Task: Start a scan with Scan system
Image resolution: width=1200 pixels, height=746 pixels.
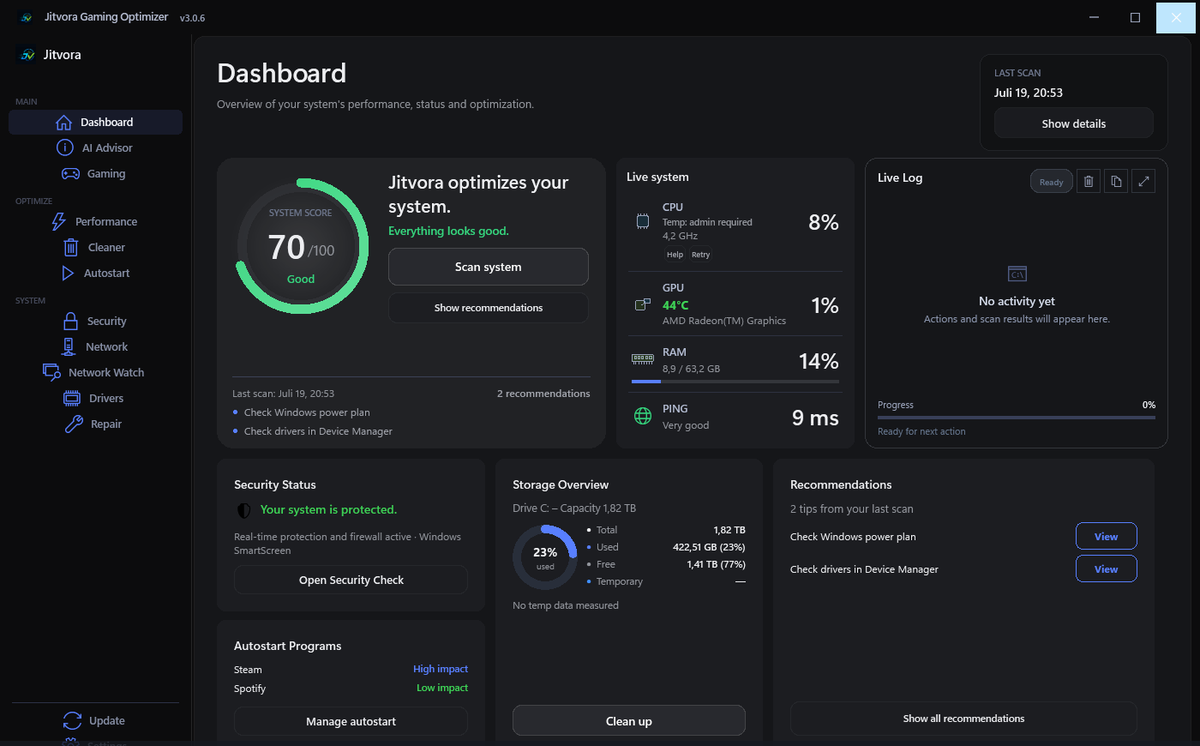Action: click(x=488, y=267)
